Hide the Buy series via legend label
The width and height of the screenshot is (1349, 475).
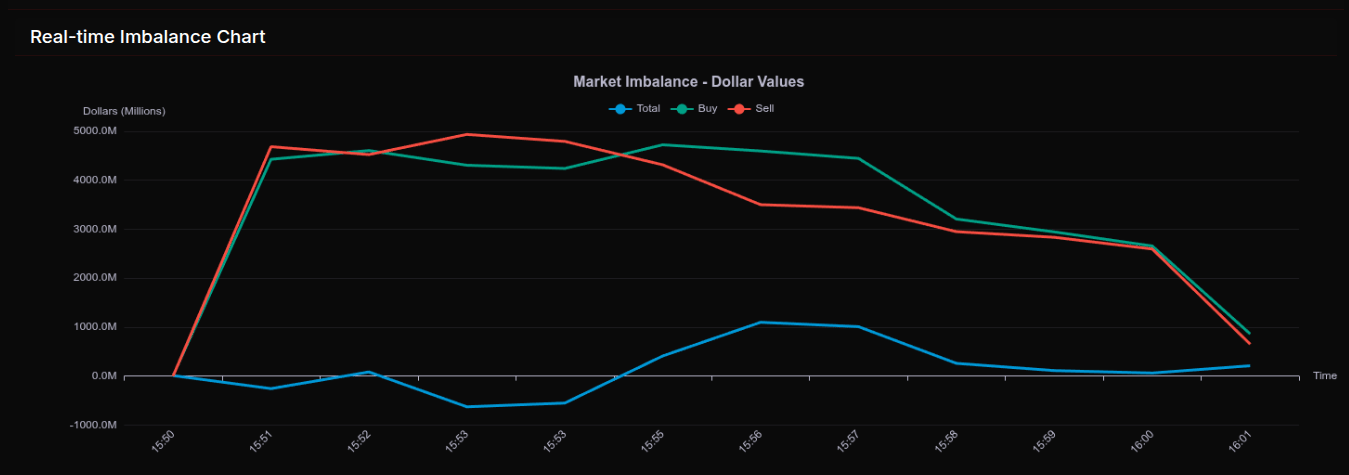tap(707, 108)
